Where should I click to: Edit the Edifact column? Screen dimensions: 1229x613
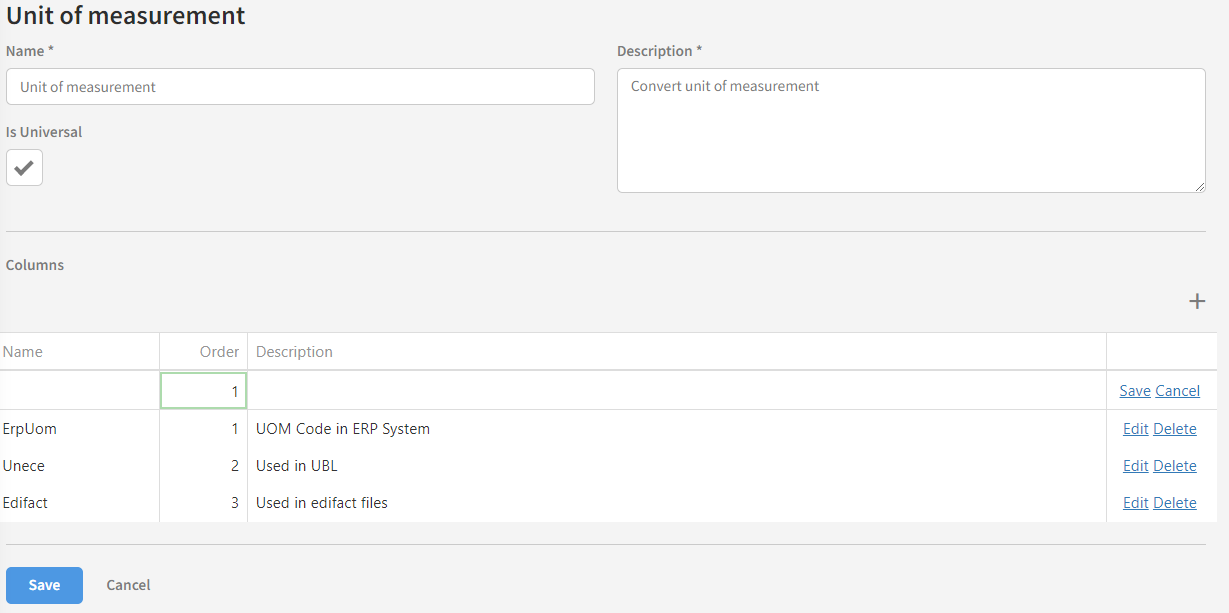point(1135,503)
